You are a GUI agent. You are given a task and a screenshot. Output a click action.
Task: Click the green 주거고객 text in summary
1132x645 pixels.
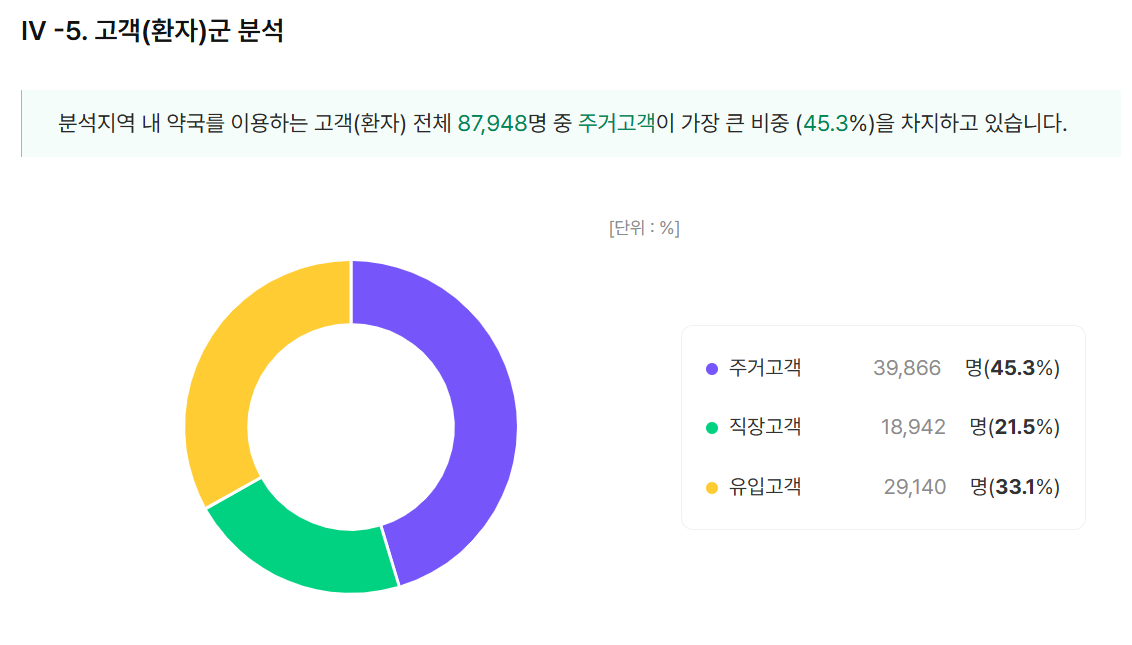click(617, 123)
